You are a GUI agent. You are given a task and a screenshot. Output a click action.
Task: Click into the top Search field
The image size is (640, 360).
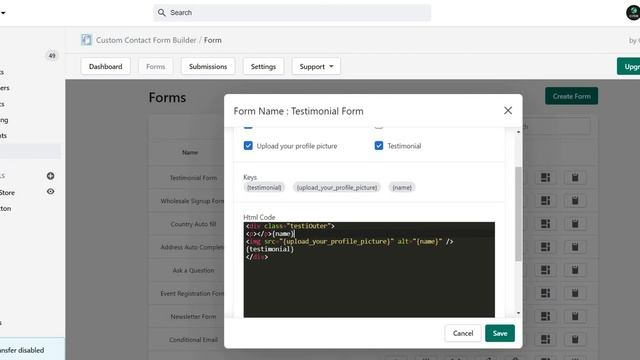[292, 13]
